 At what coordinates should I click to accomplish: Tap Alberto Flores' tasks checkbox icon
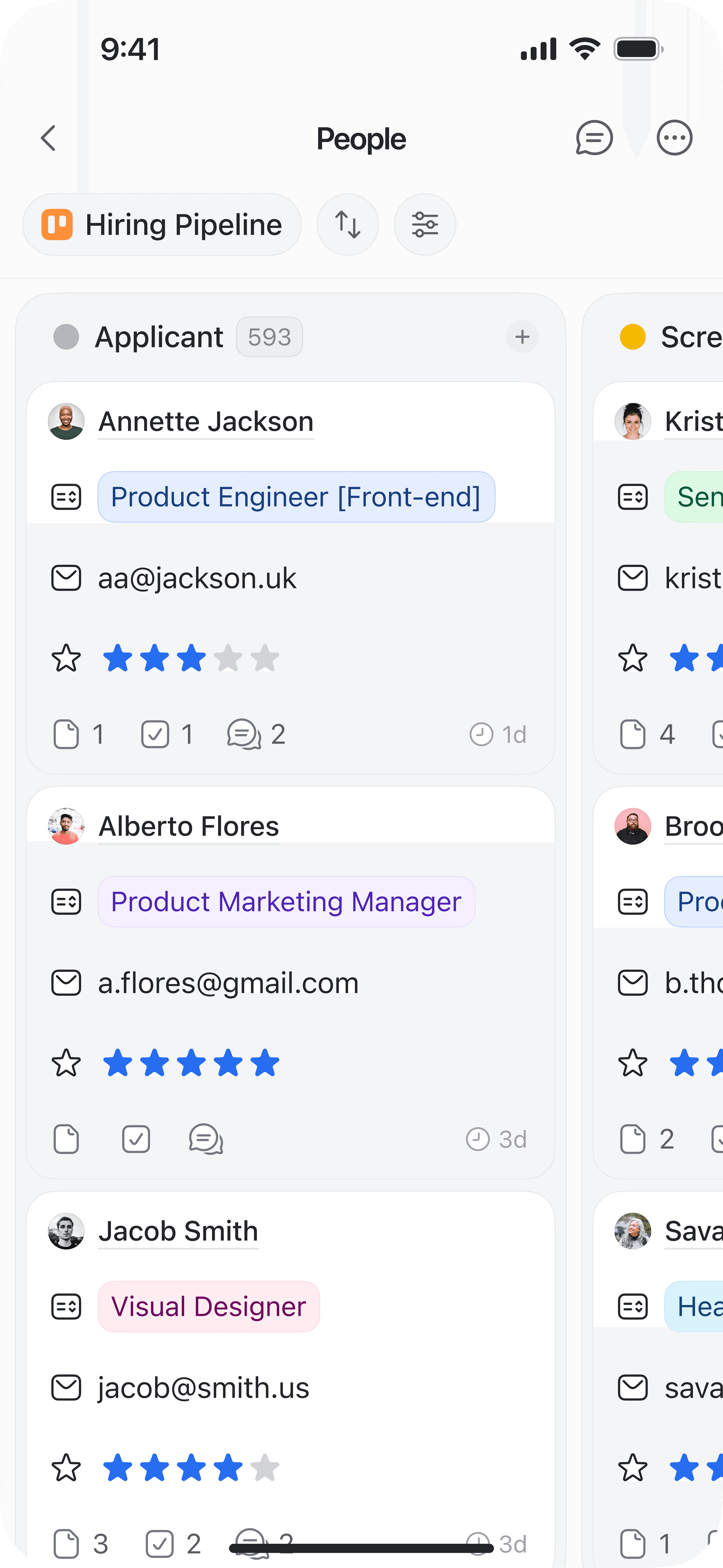pyautogui.click(x=136, y=1139)
